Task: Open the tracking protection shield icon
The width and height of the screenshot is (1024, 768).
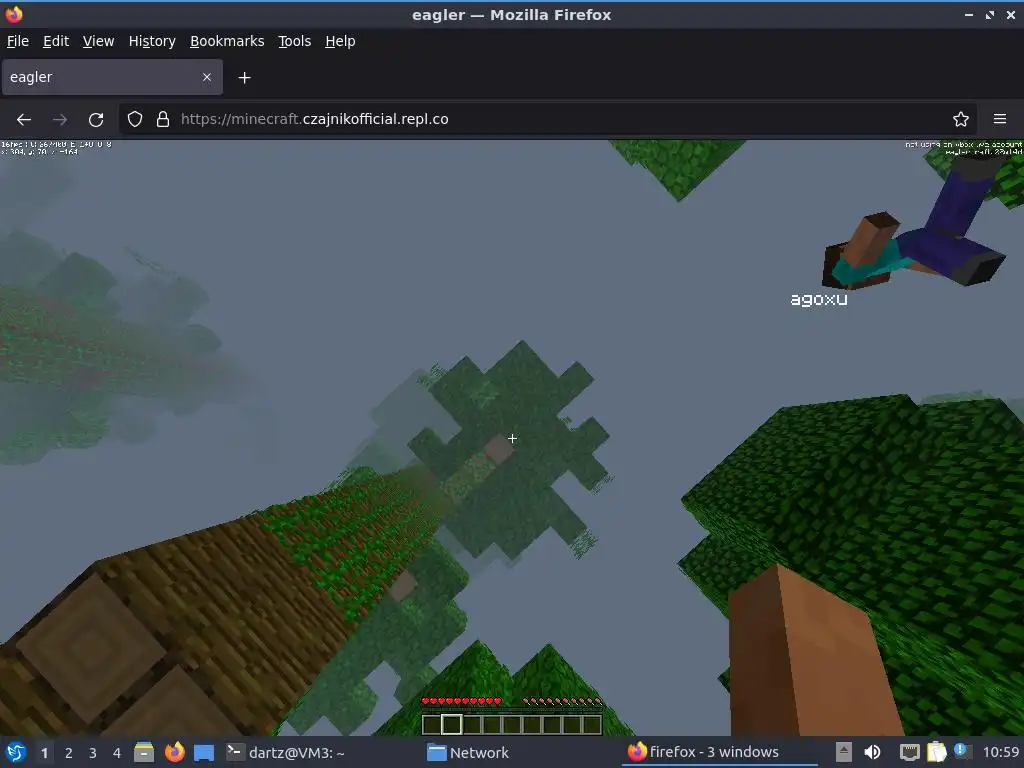Action: (135, 119)
